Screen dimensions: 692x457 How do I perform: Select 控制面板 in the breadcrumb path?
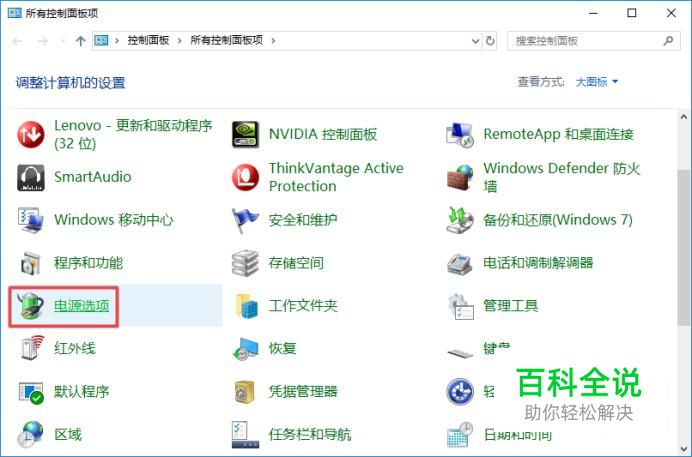[x=148, y=41]
